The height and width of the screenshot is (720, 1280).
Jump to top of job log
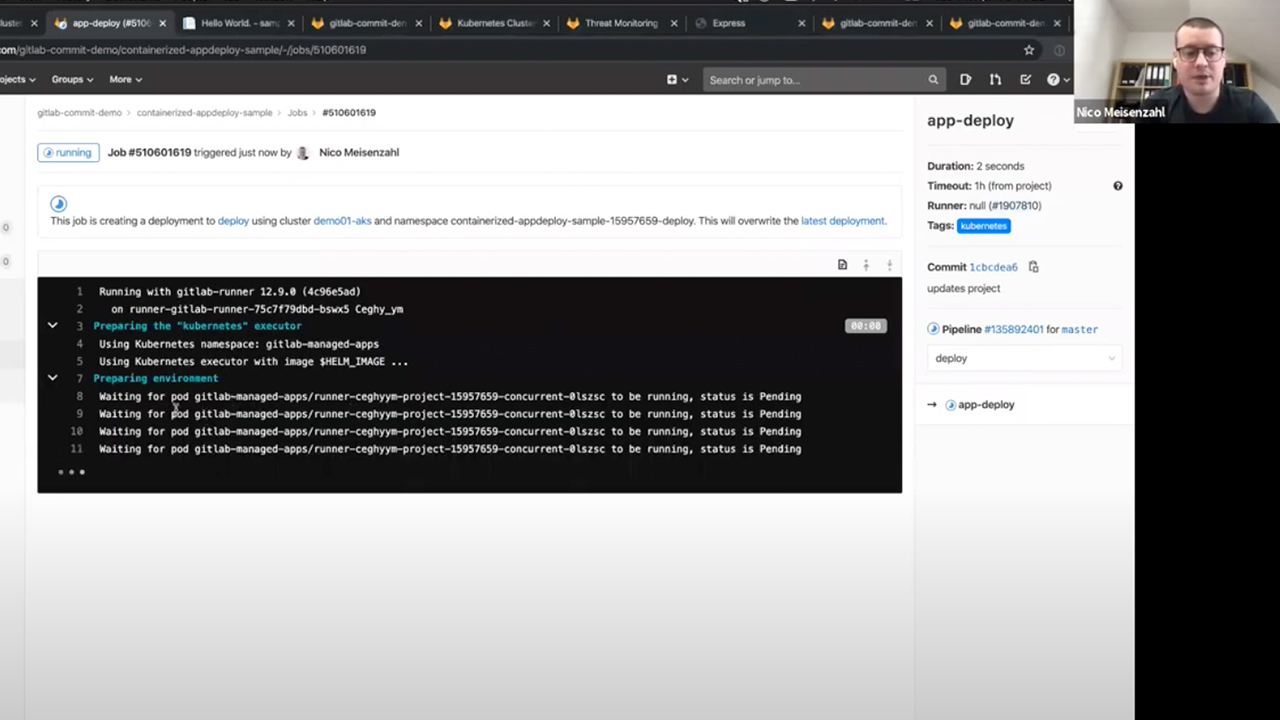click(866, 265)
